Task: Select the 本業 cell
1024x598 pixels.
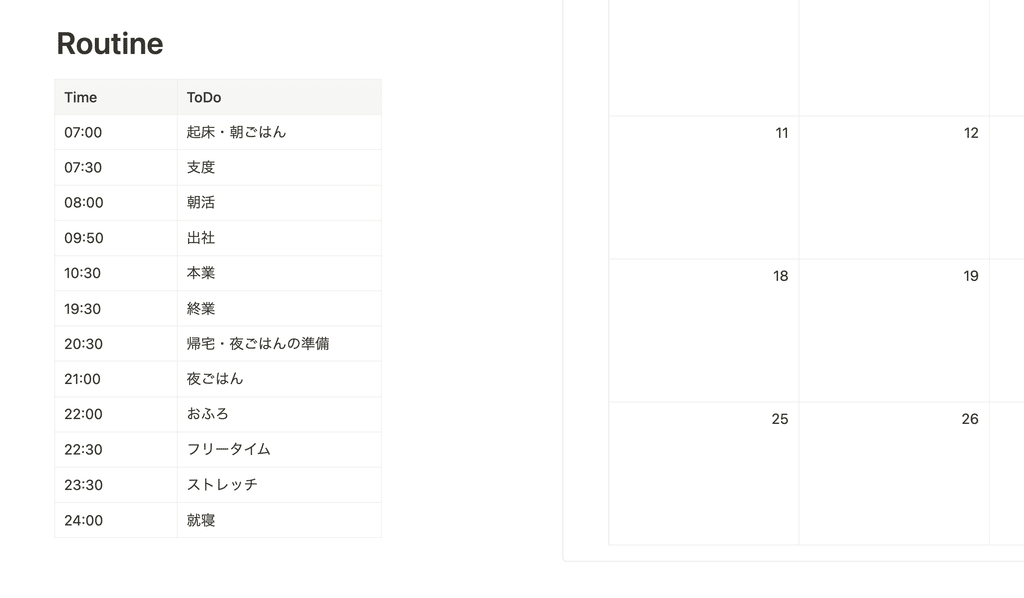Action: tap(279, 274)
